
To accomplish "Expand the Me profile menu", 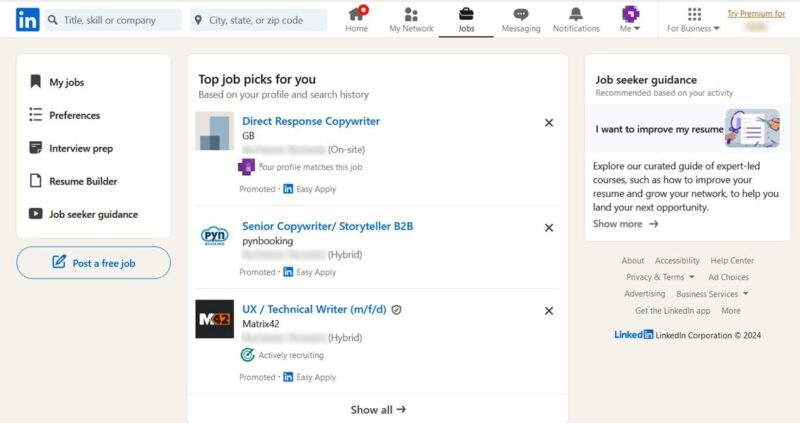I will pos(630,19).
